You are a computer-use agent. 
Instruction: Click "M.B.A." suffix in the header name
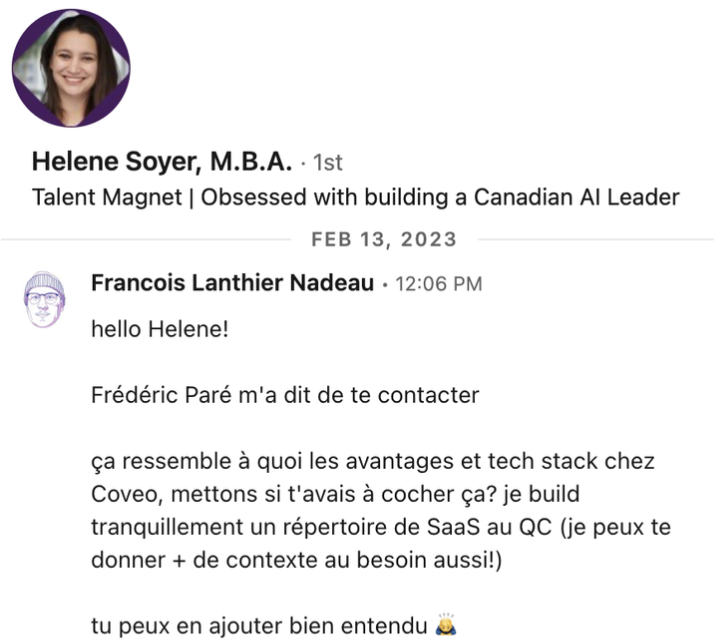[255, 161]
